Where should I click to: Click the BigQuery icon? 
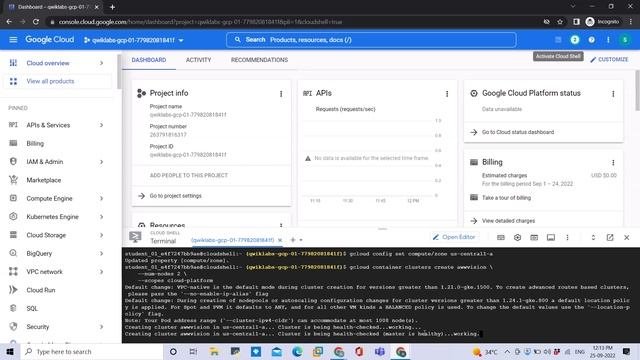13,253
